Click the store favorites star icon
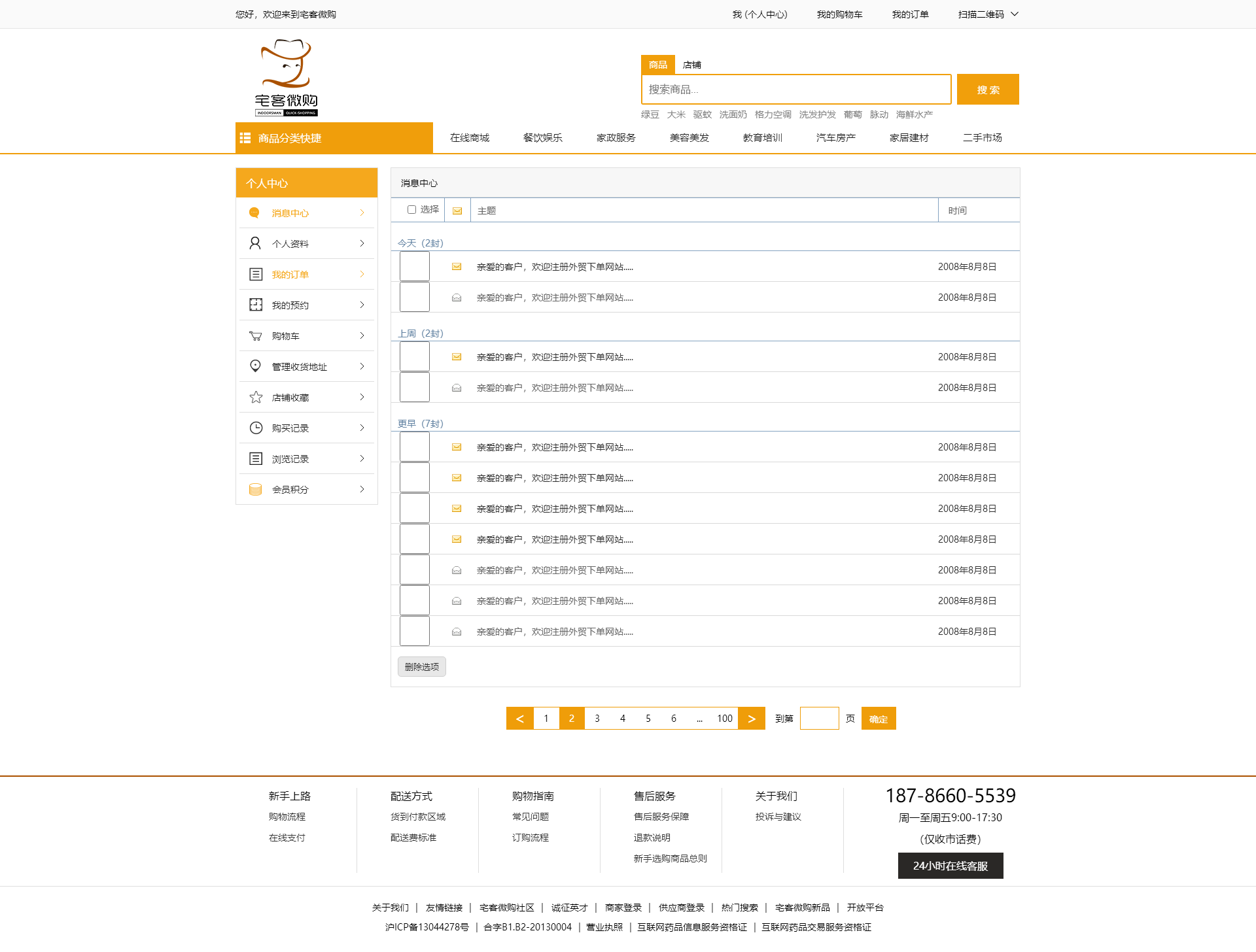 256,397
